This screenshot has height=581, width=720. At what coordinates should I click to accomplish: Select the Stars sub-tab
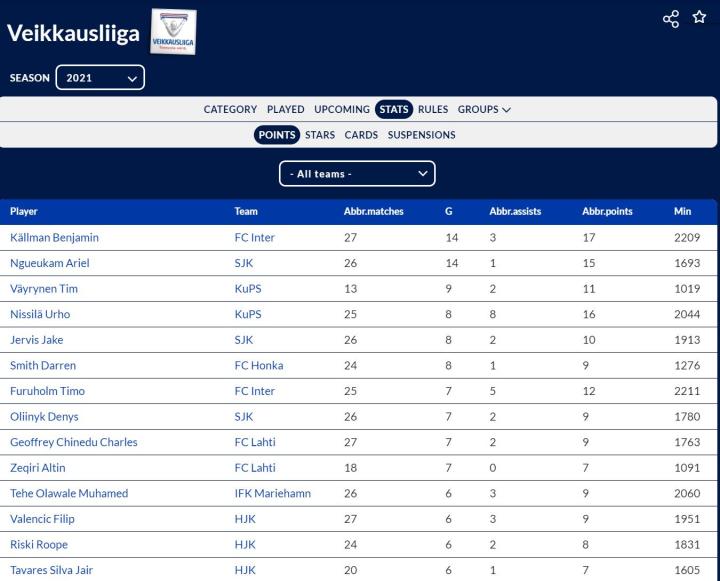[x=320, y=135]
